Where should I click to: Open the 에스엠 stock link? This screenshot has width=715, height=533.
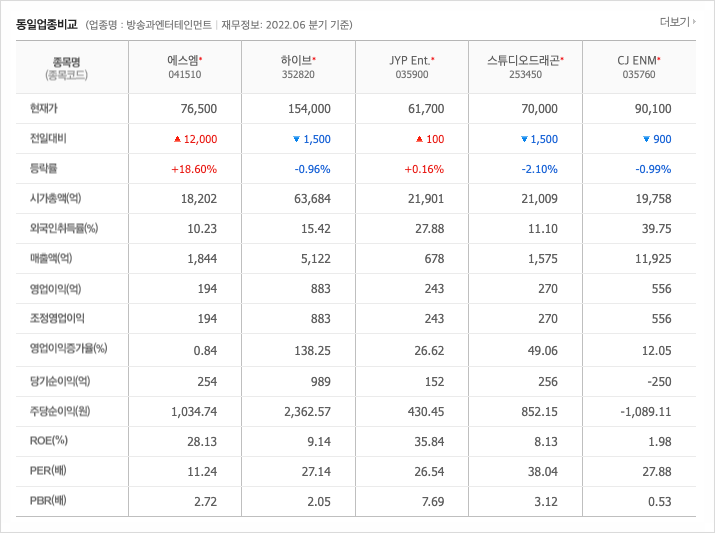[x=183, y=60]
